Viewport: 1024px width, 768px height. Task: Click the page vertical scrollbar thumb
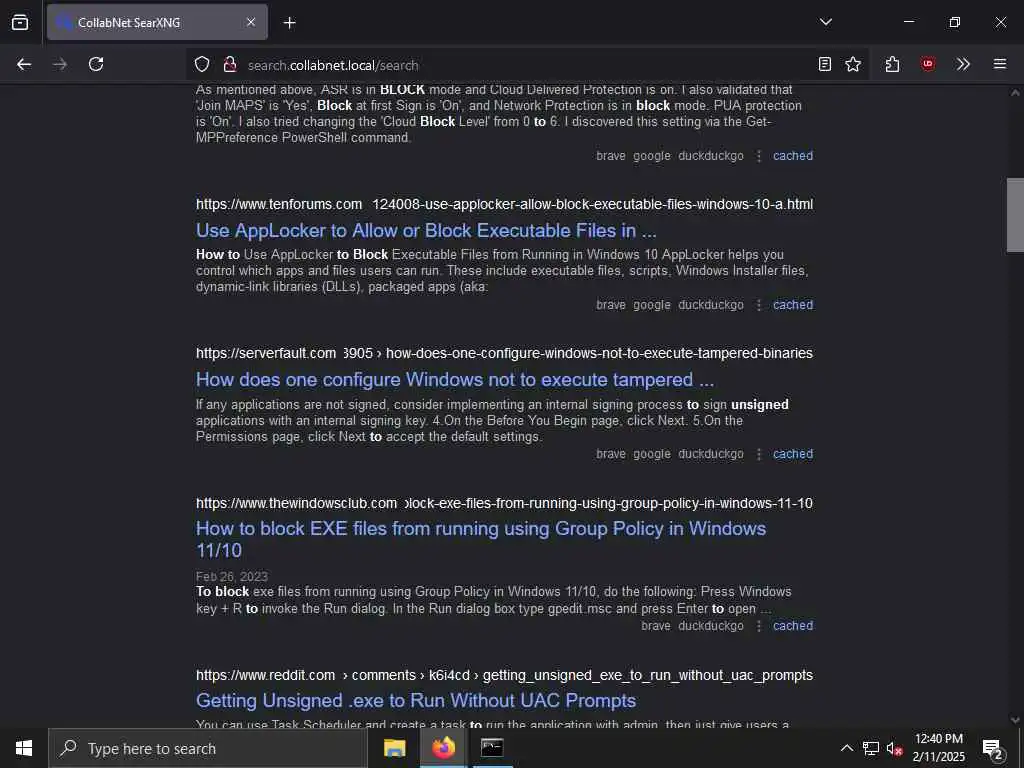pyautogui.click(x=1015, y=214)
